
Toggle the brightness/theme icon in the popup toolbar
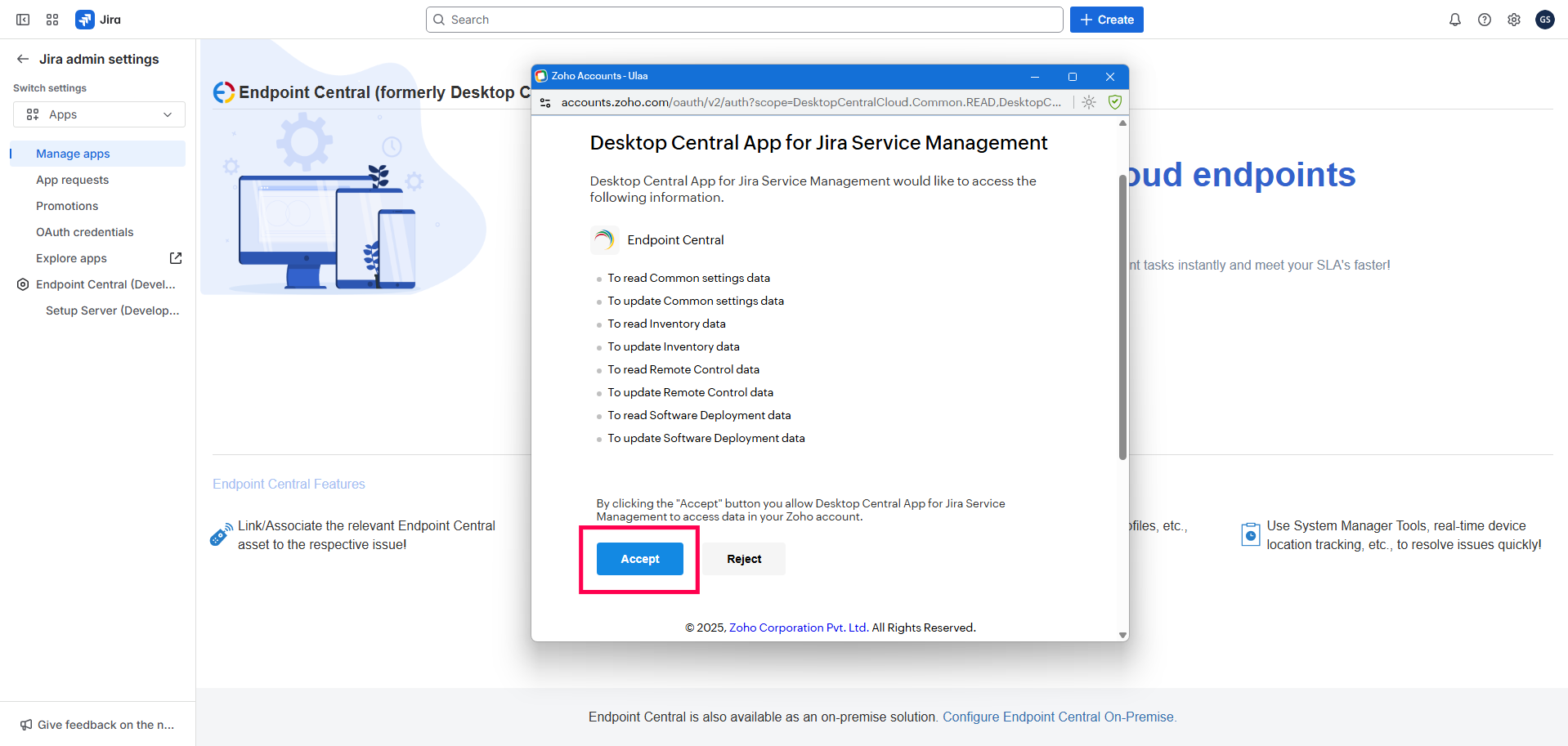tap(1089, 102)
